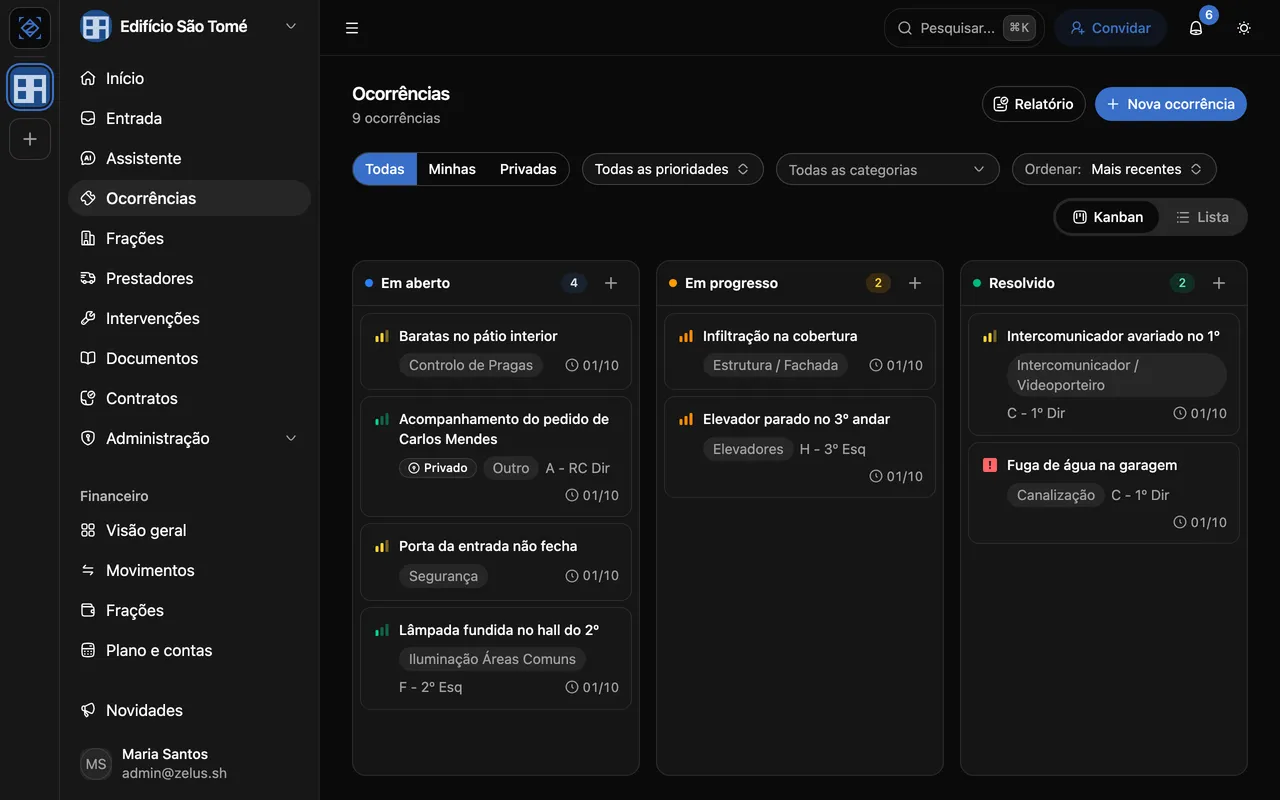
Task: Open Intervenções in sidebar
Action: (x=189, y=318)
